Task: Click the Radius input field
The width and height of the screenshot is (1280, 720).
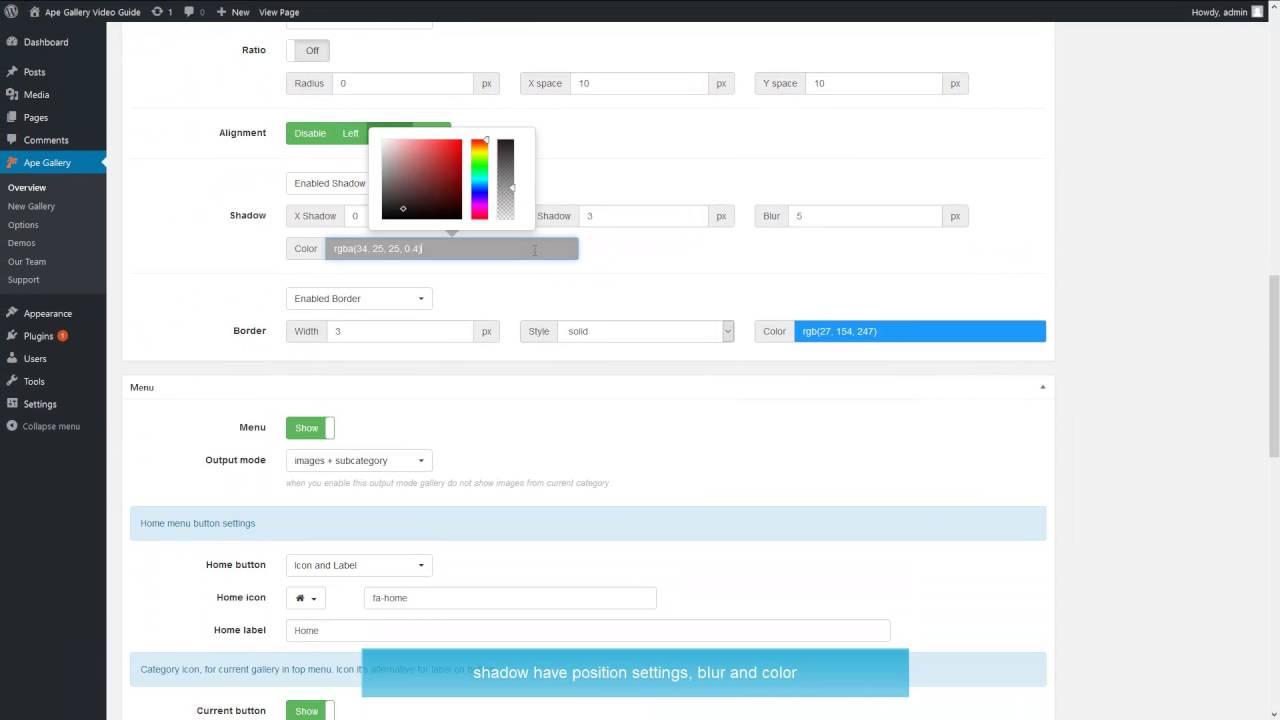Action: (403, 84)
